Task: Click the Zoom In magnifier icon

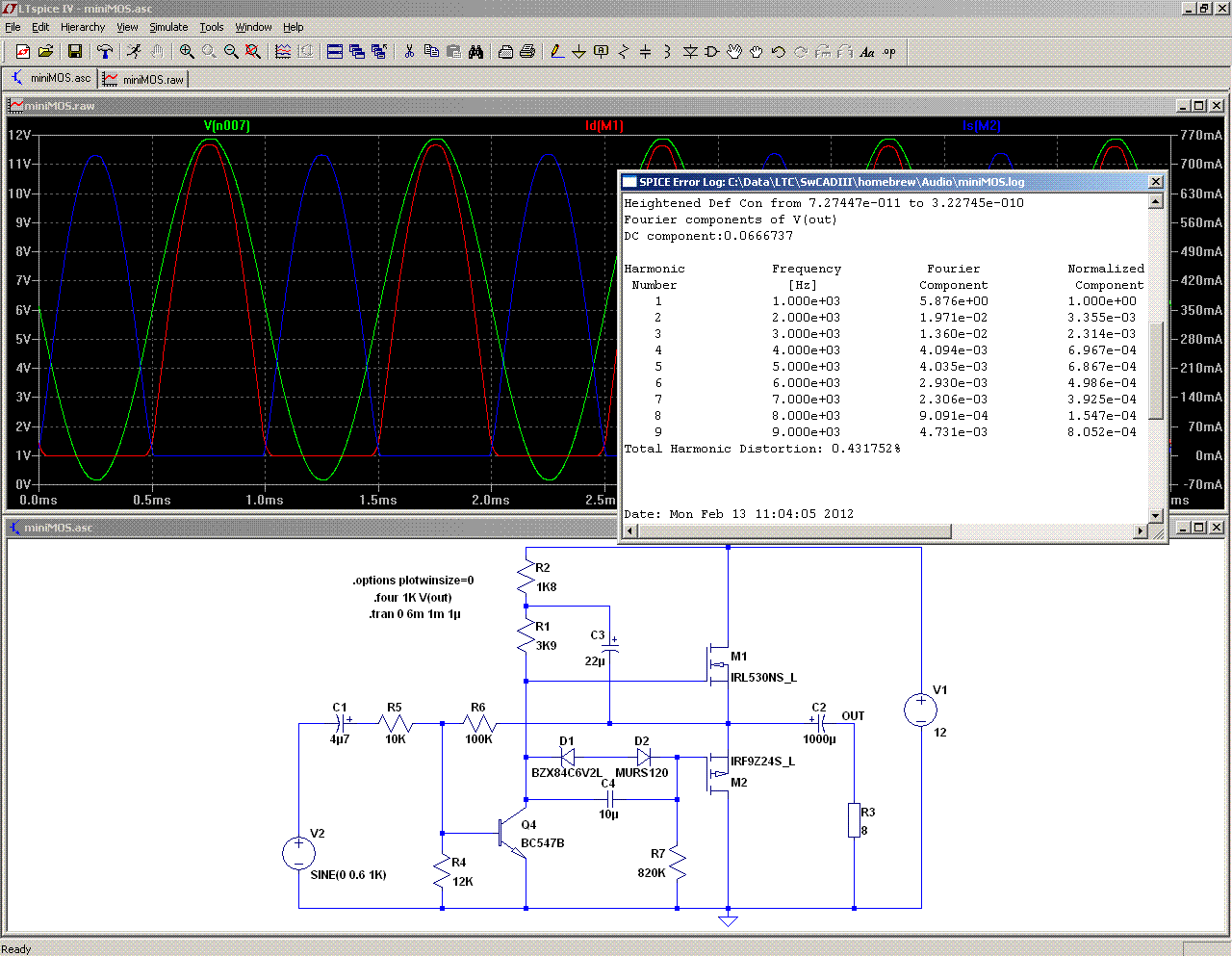Action: pos(187,52)
